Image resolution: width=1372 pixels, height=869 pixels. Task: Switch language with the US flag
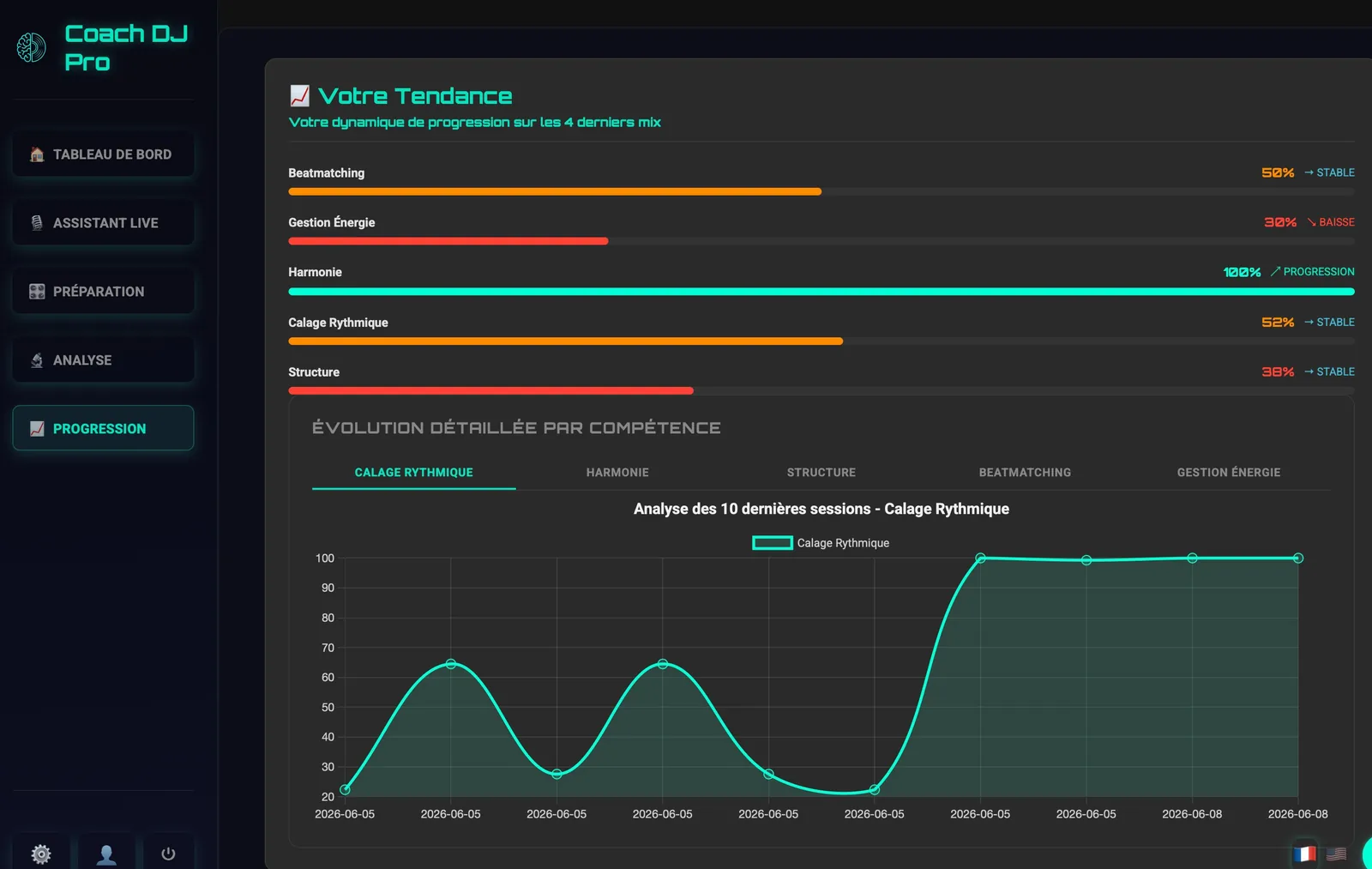1336,854
